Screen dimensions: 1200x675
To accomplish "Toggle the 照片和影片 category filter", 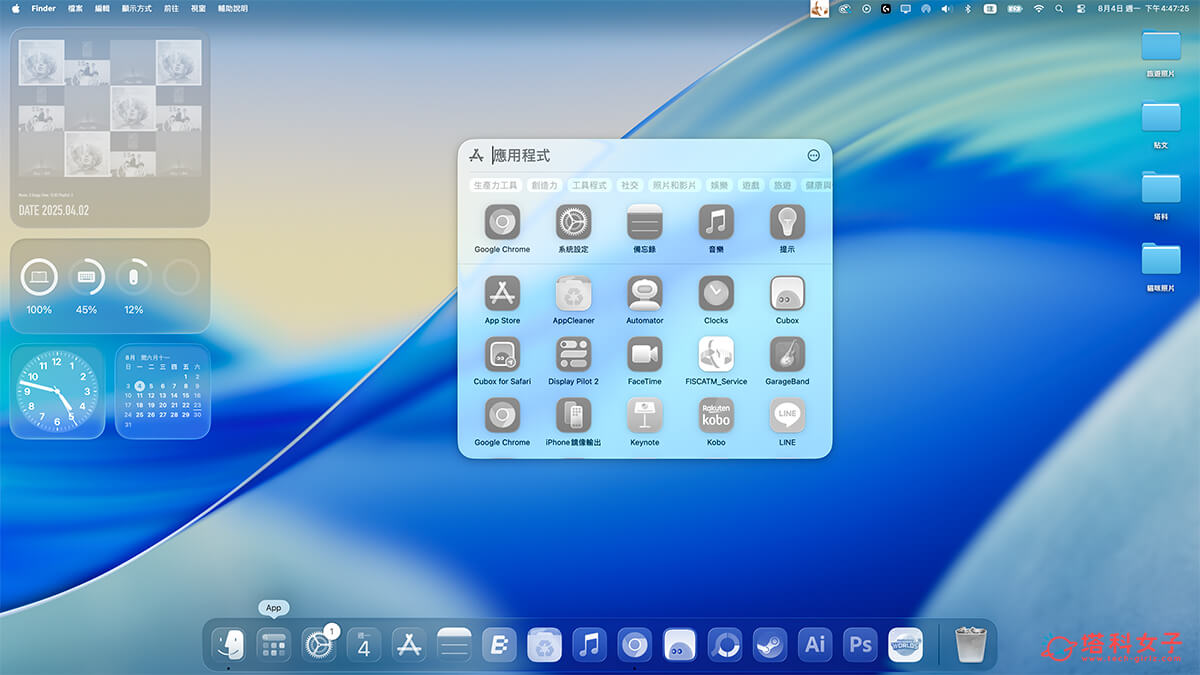I will [674, 185].
